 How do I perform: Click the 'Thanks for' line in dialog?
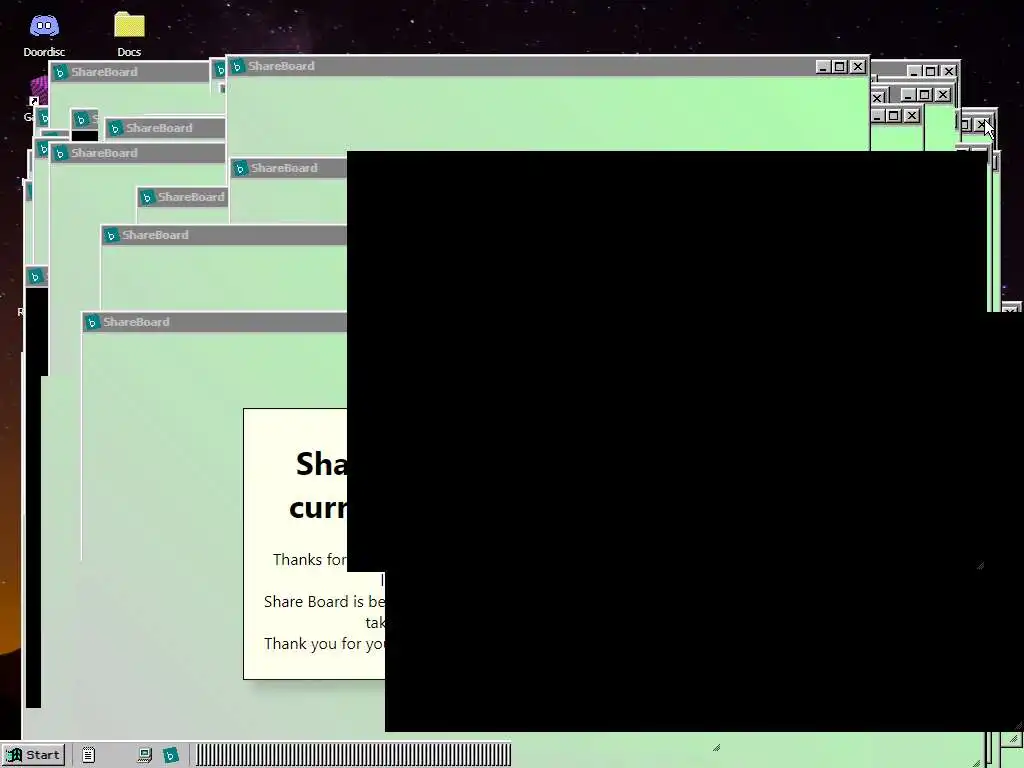[x=310, y=560]
